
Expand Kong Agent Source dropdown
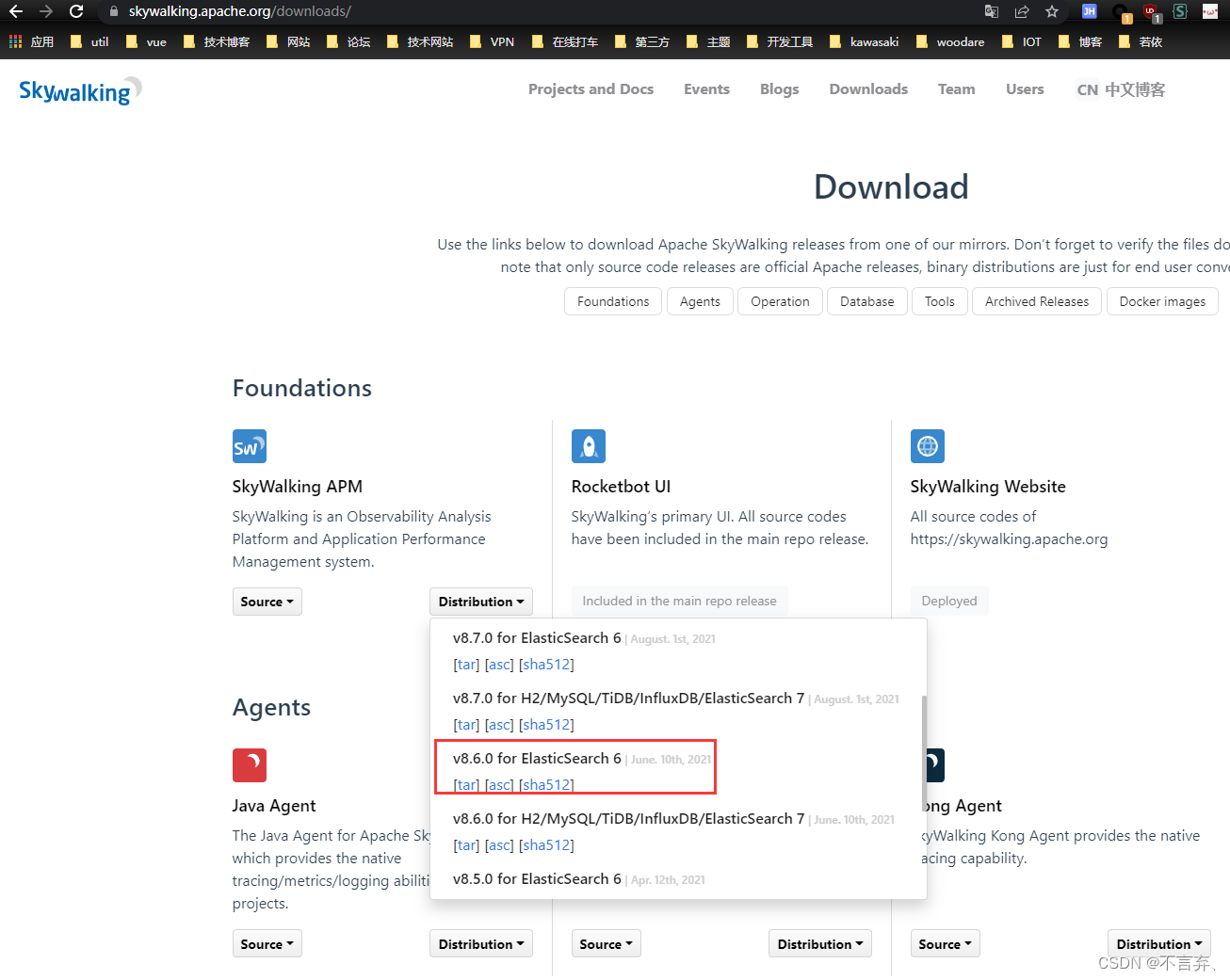[946, 944]
